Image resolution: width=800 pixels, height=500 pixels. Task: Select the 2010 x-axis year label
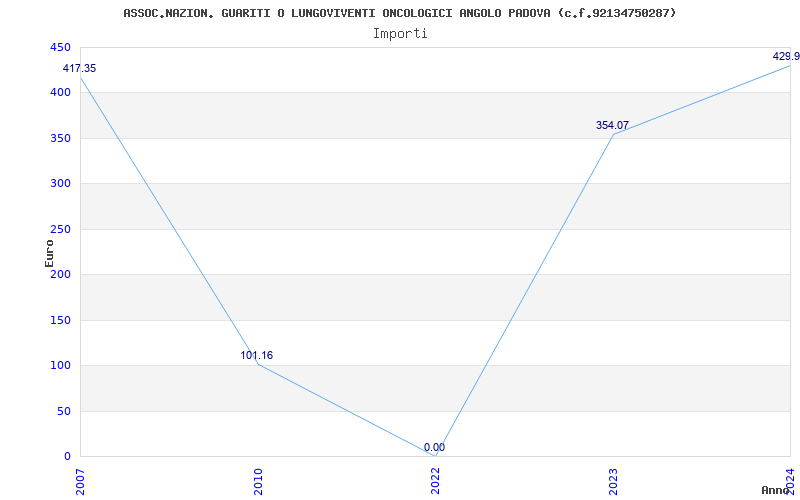pyautogui.click(x=258, y=481)
